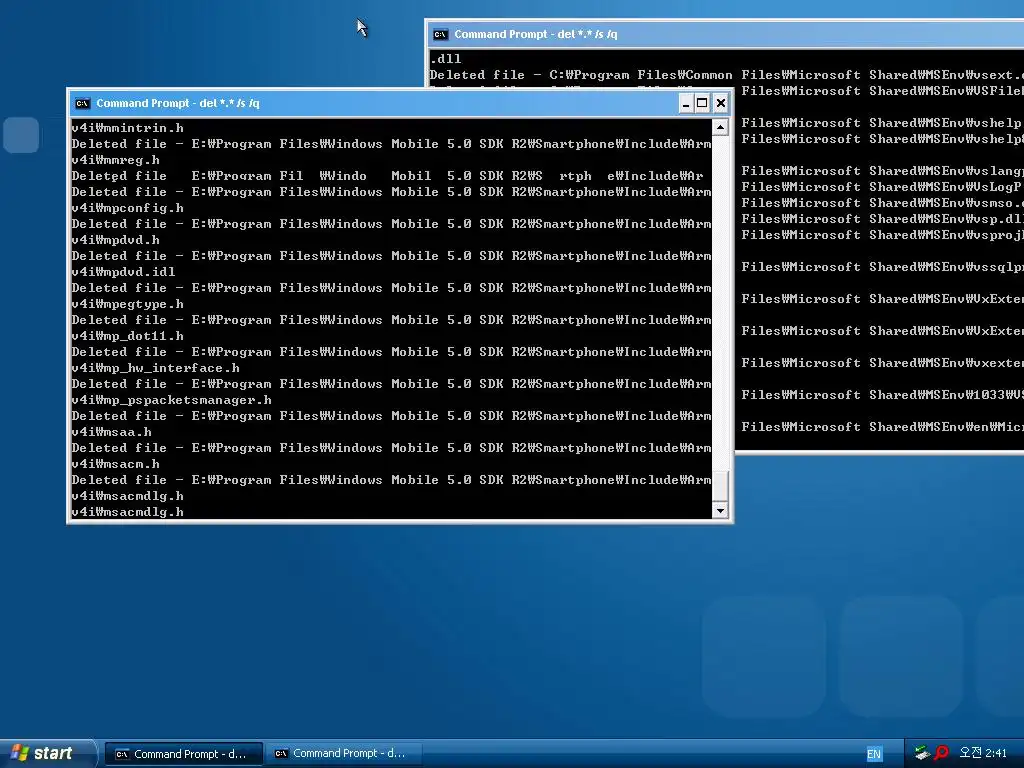Close the front Command Prompt window
This screenshot has width=1024, height=768.
click(x=720, y=103)
